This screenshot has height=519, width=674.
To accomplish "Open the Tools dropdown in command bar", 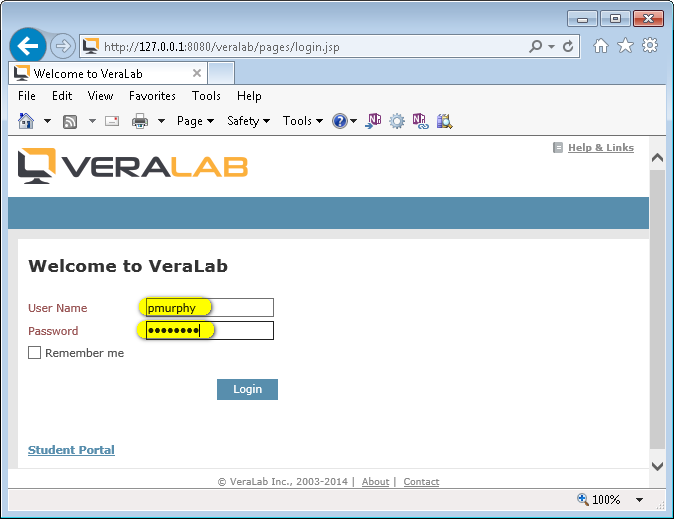I will click(x=303, y=121).
